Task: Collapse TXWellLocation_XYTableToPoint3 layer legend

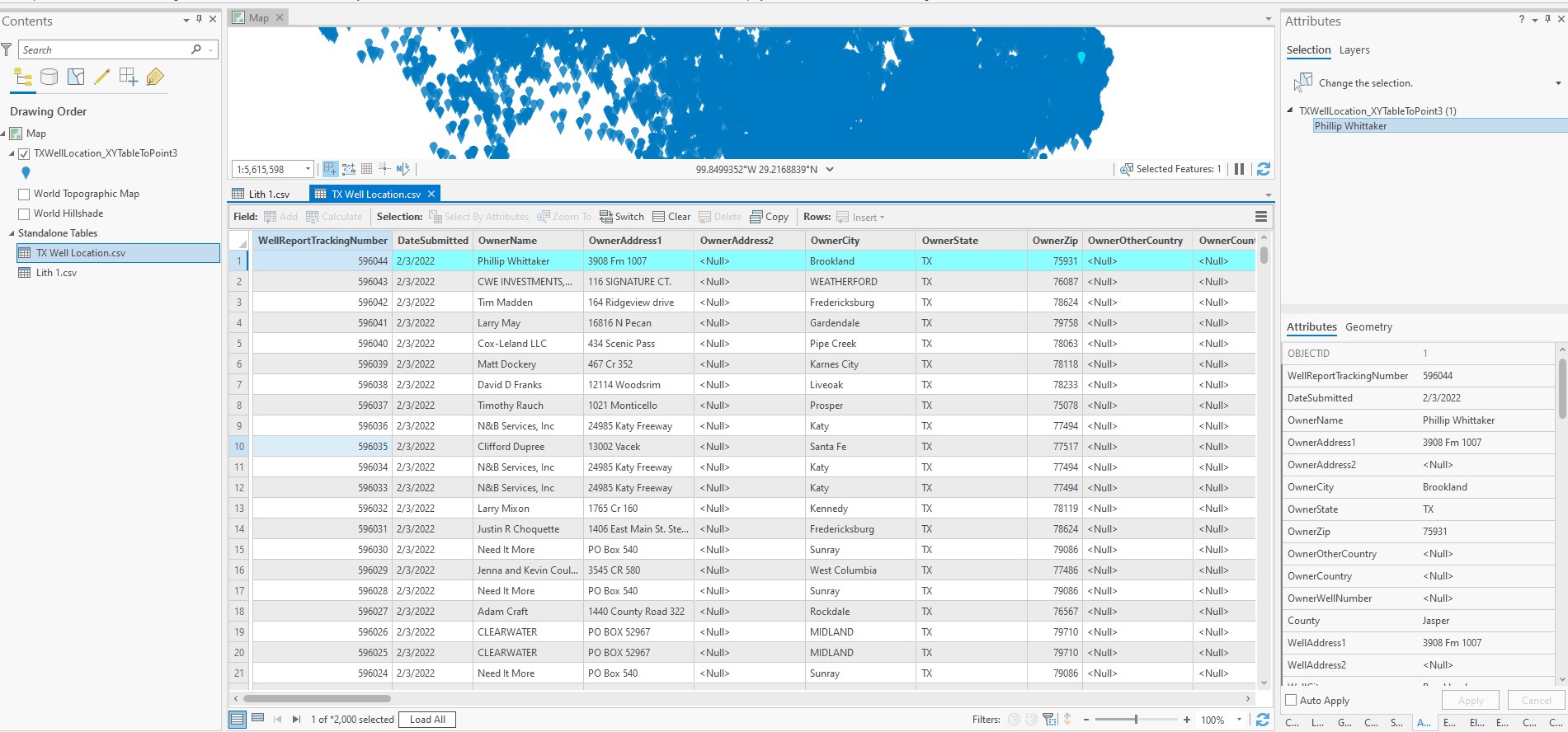Action: click(12, 153)
